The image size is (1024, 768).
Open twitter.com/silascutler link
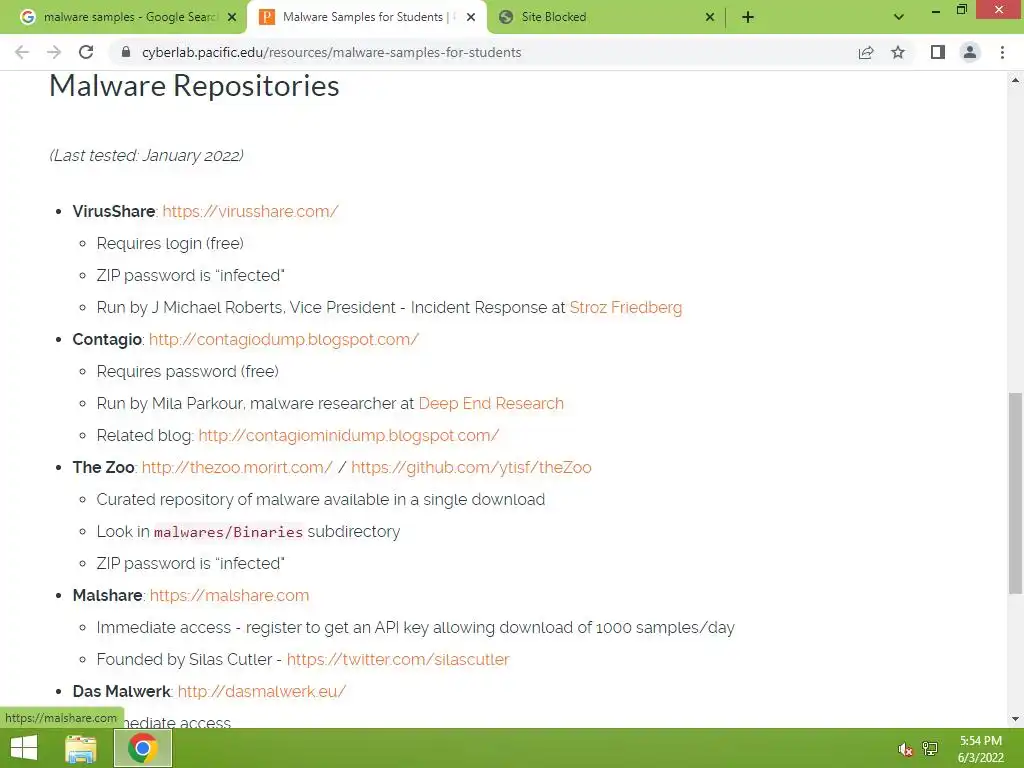pos(398,659)
